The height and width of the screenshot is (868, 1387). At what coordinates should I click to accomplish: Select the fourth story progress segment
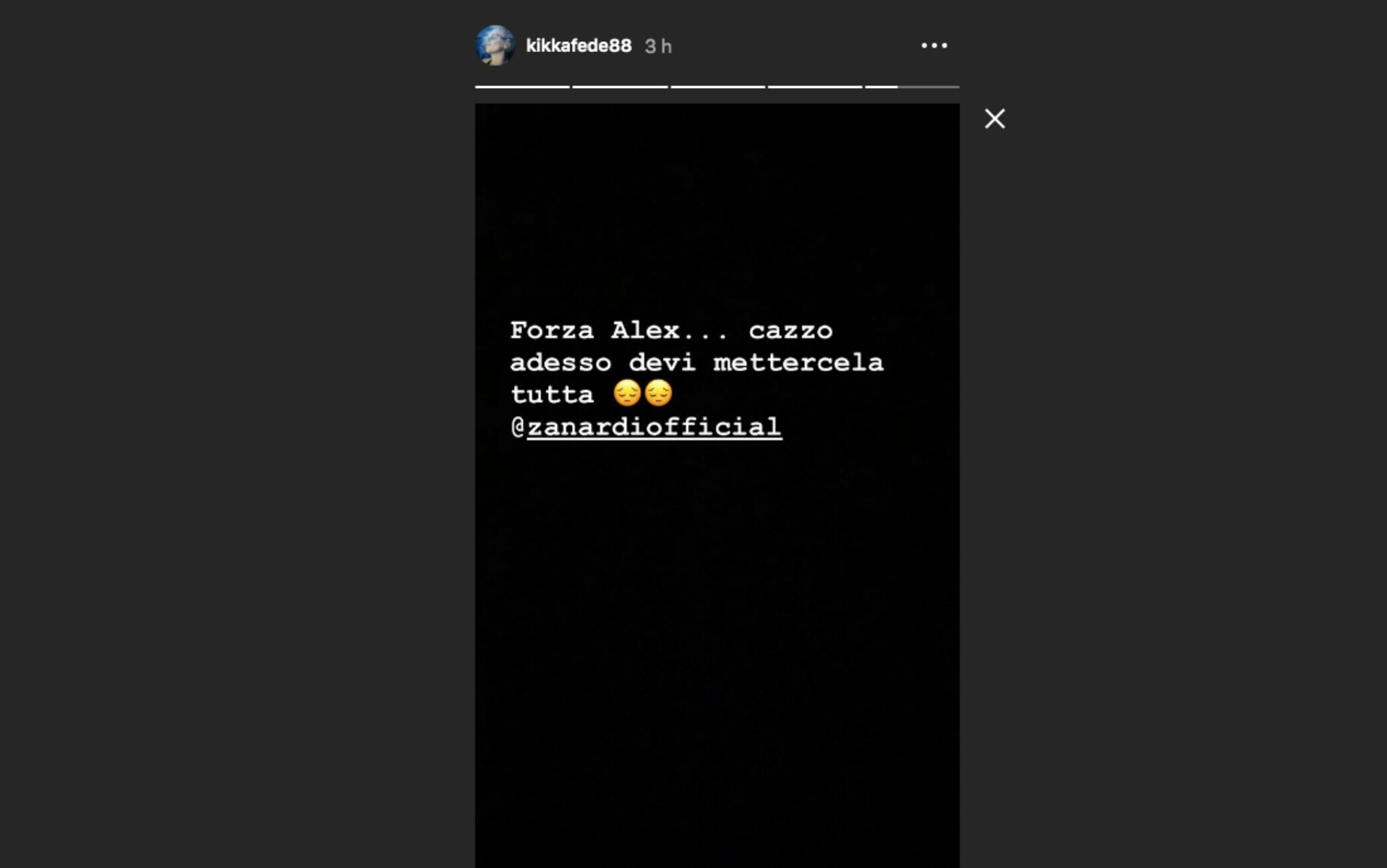coord(815,87)
